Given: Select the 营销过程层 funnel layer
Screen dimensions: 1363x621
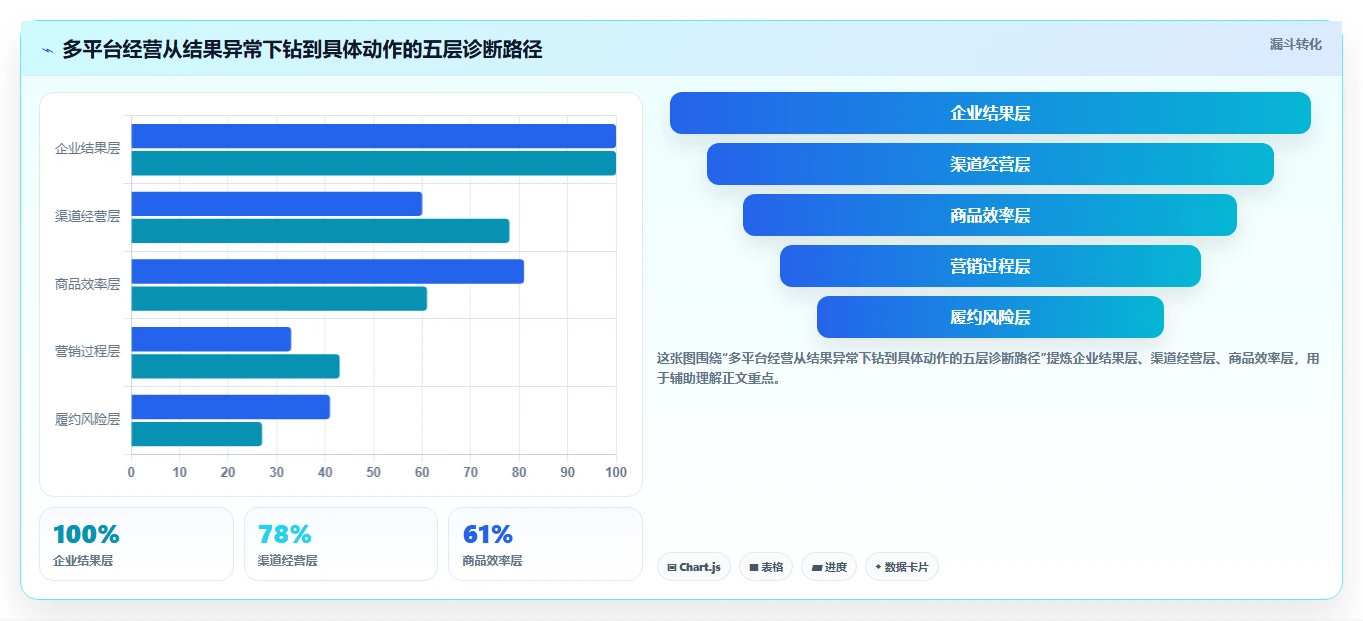Looking at the screenshot, I should pyautogui.click(x=990, y=266).
